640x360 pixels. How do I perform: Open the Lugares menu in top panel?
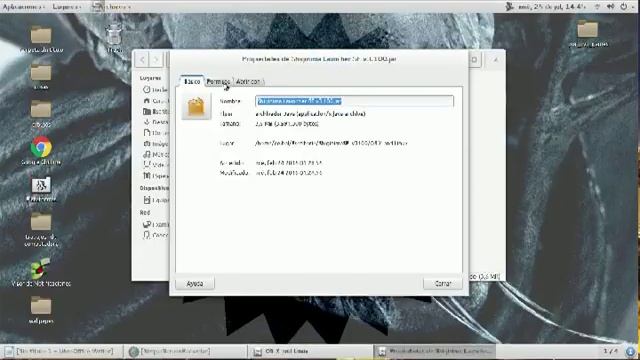pyautogui.click(x=67, y=7)
